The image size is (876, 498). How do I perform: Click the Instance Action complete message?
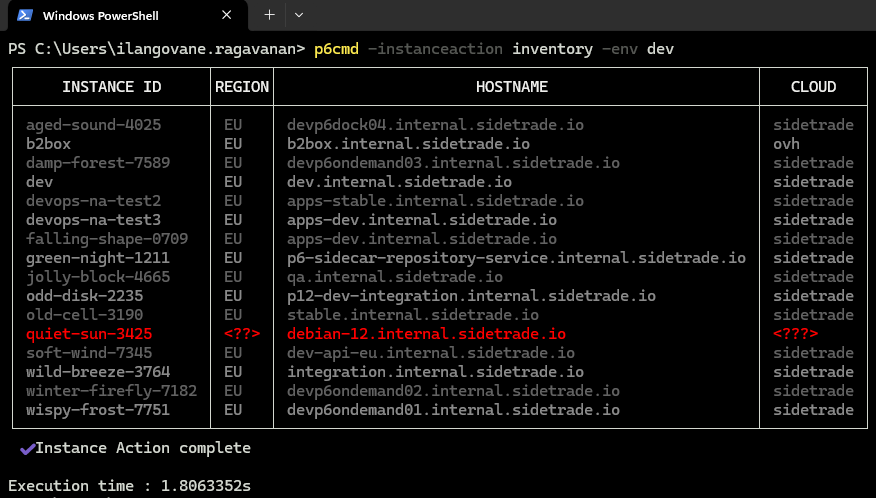(143, 448)
